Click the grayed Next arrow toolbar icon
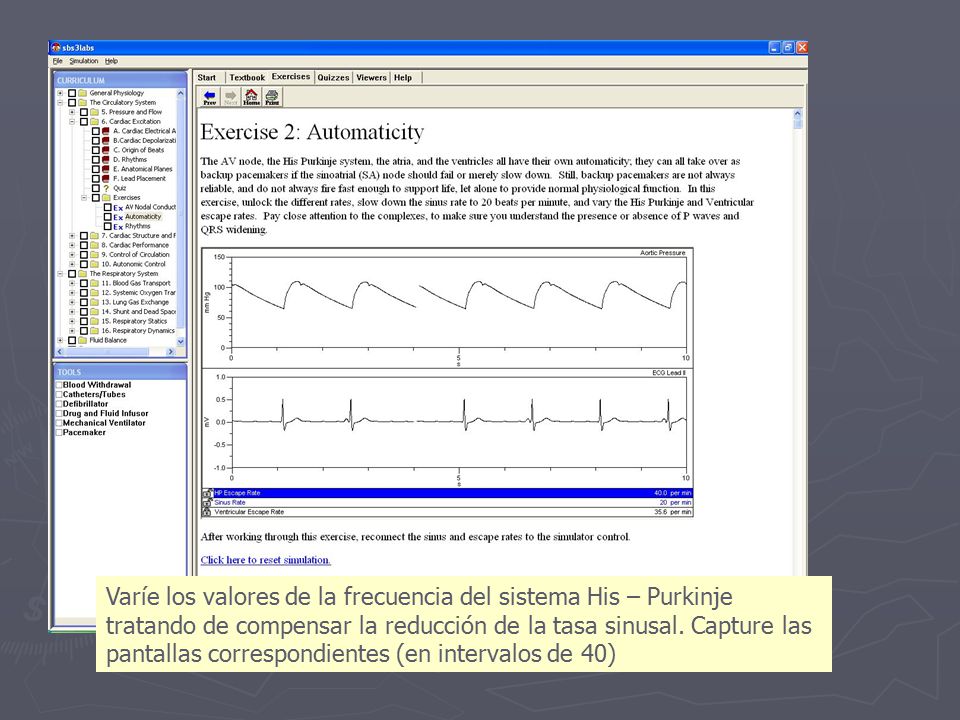This screenshot has height=720, width=960. pos(230,97)
